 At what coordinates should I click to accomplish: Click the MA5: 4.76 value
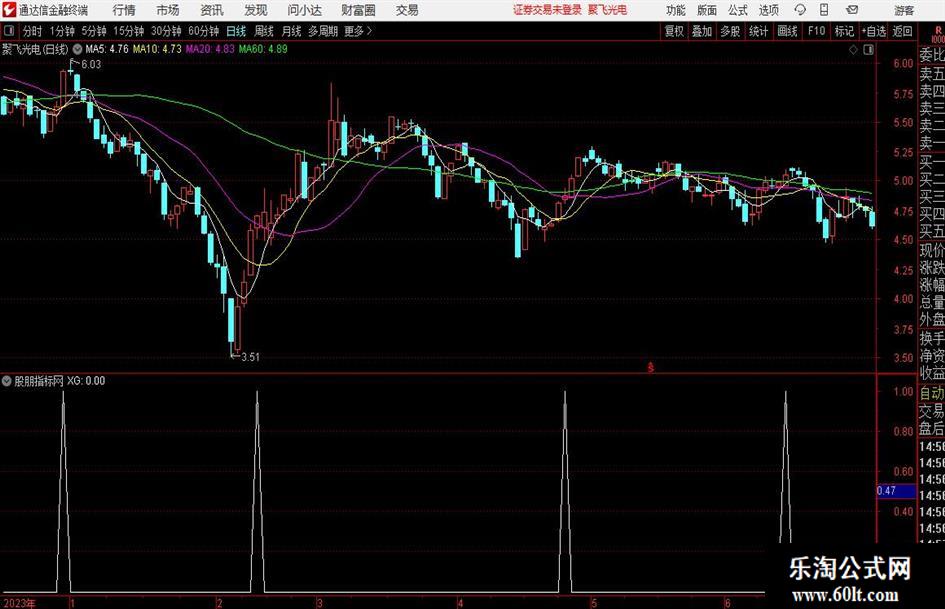(107, 49)
